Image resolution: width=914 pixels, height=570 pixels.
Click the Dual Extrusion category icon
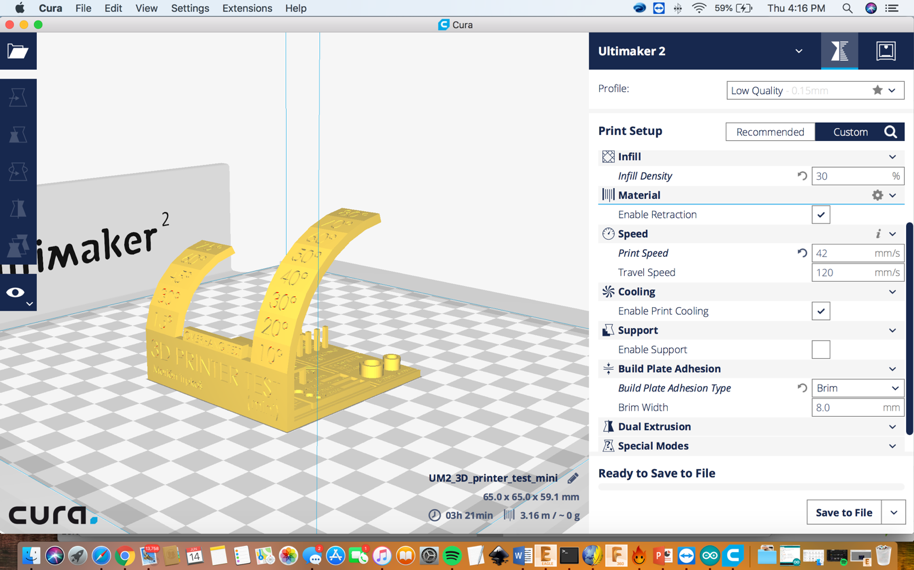pos(608,427)
